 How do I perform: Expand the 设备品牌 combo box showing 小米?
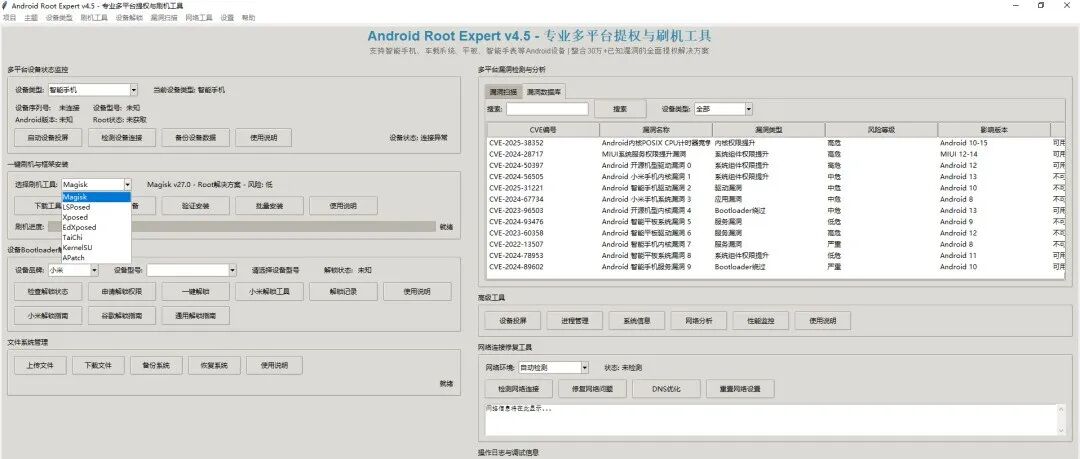click(94, 271)
